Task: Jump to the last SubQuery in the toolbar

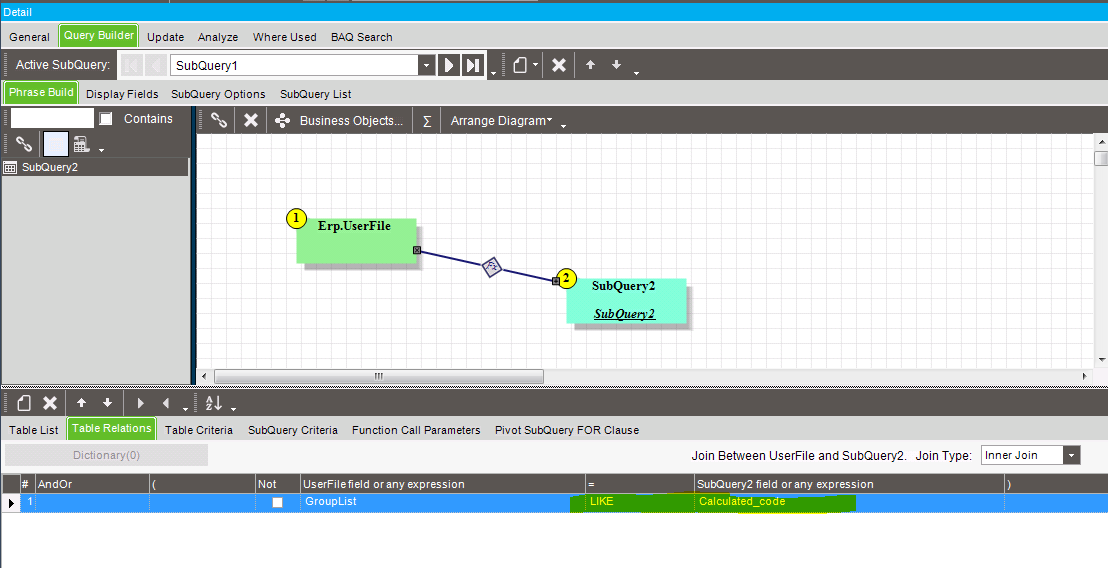Action: (x=473, y=66)
